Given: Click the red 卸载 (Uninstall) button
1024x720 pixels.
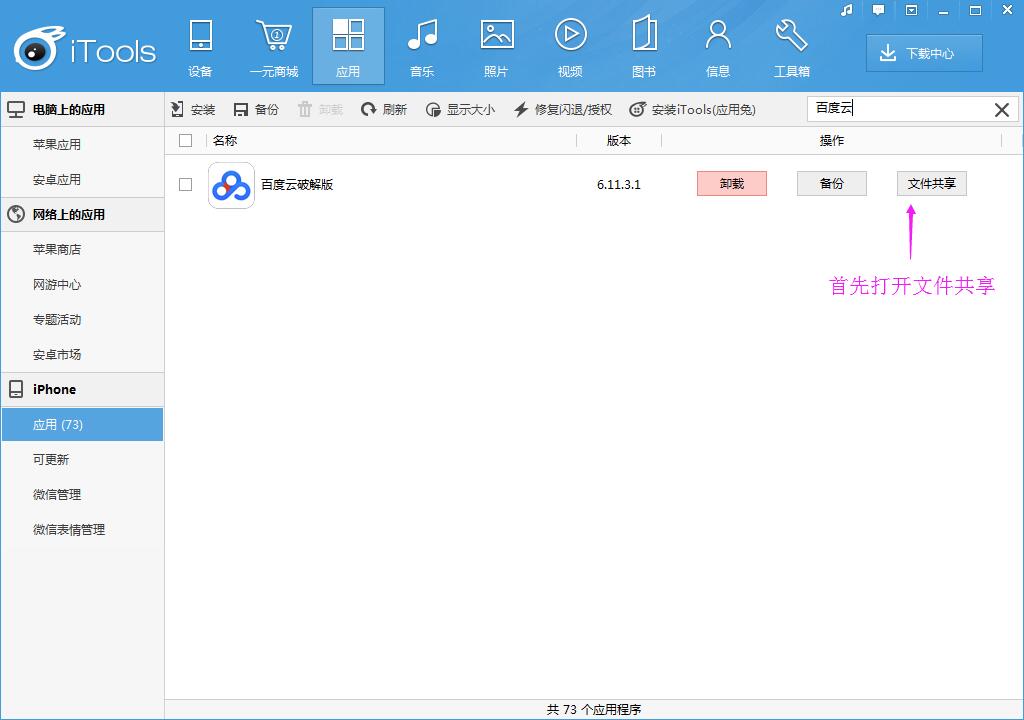Looking at the screenshot, I should coord(732,184).
